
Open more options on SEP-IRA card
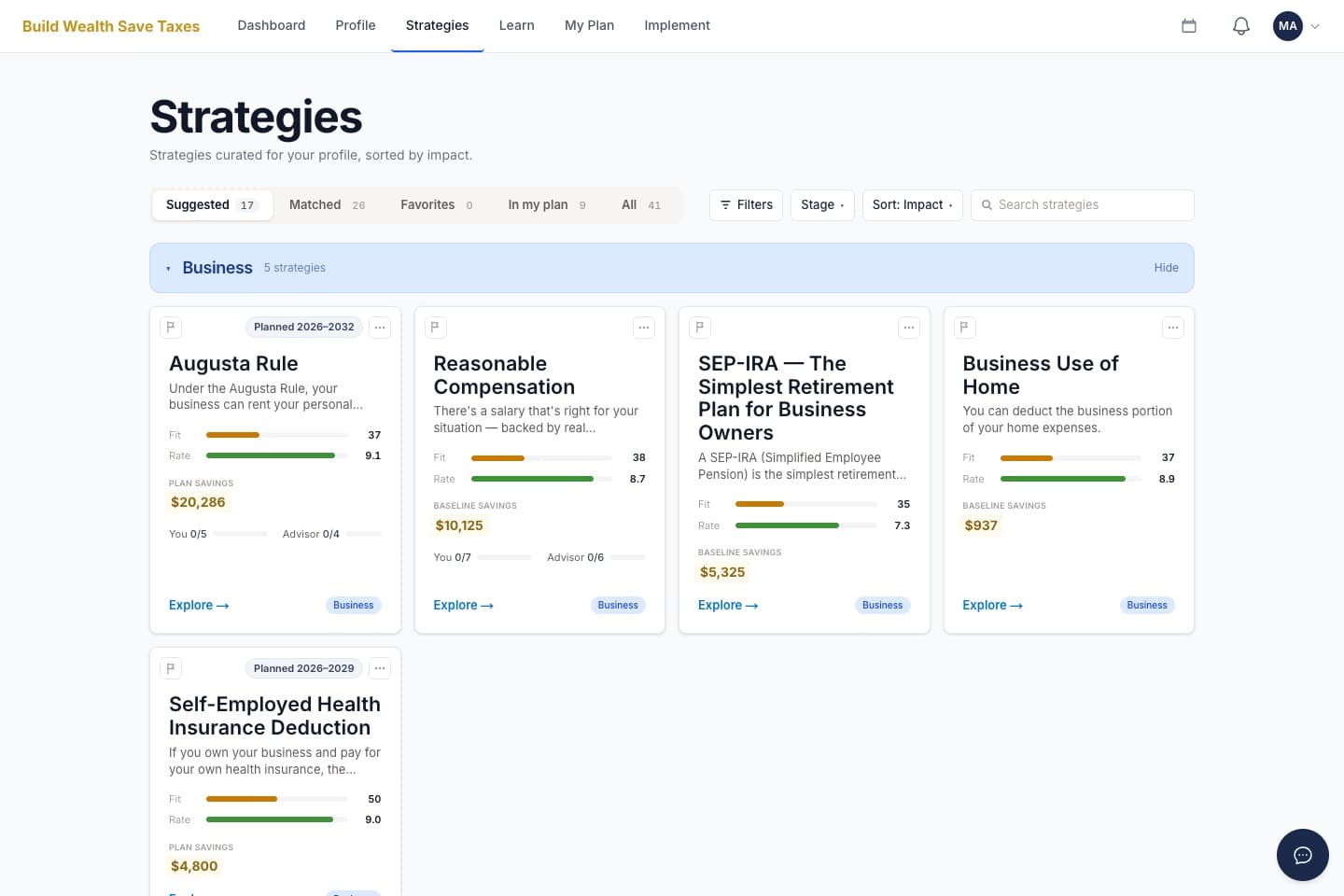[909, 328]
